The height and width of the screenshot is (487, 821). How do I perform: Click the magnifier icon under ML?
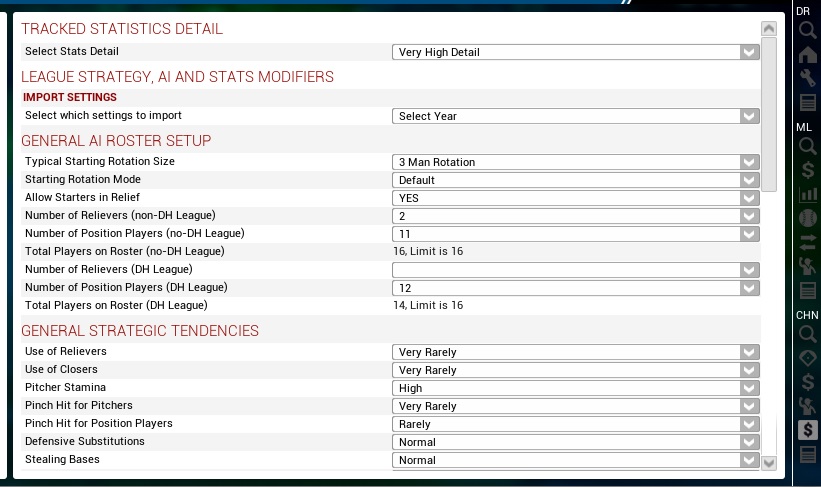click(808, 146)
